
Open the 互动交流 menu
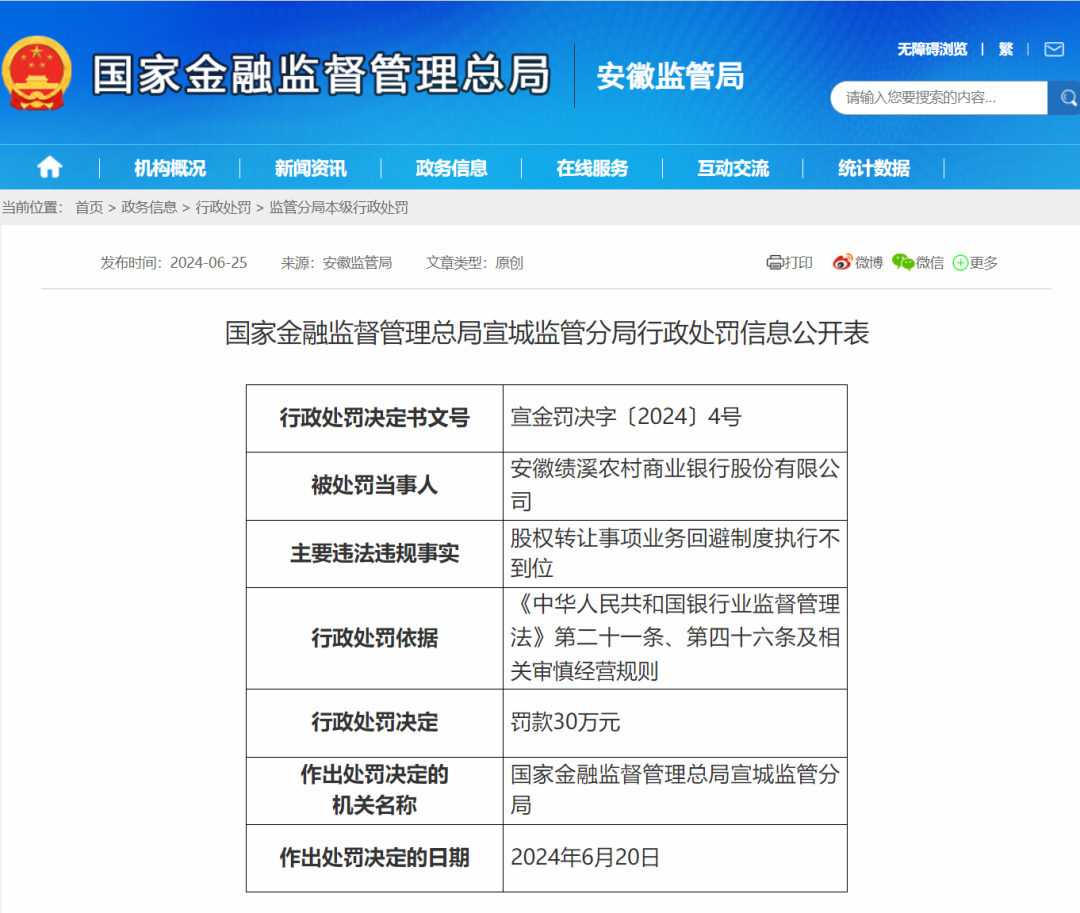point(733,168)
